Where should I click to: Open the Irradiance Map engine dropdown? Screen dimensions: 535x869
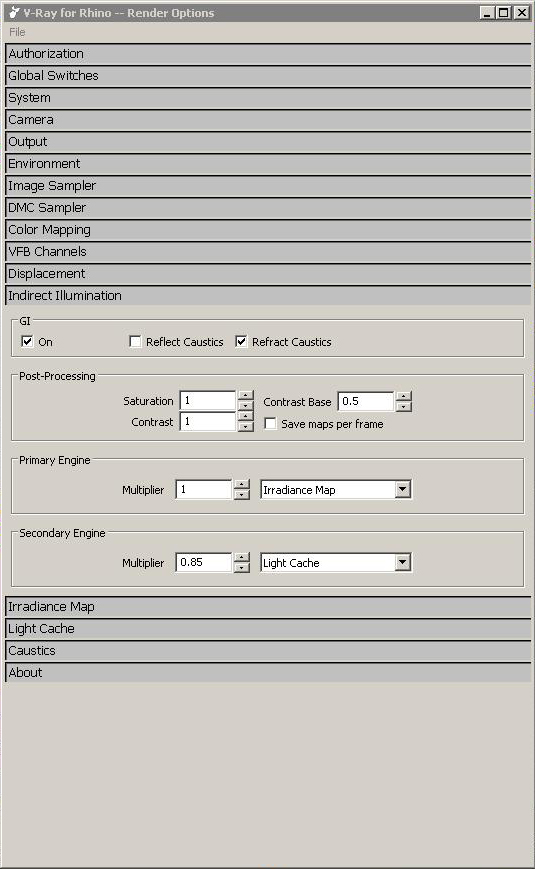click(403, 490)
